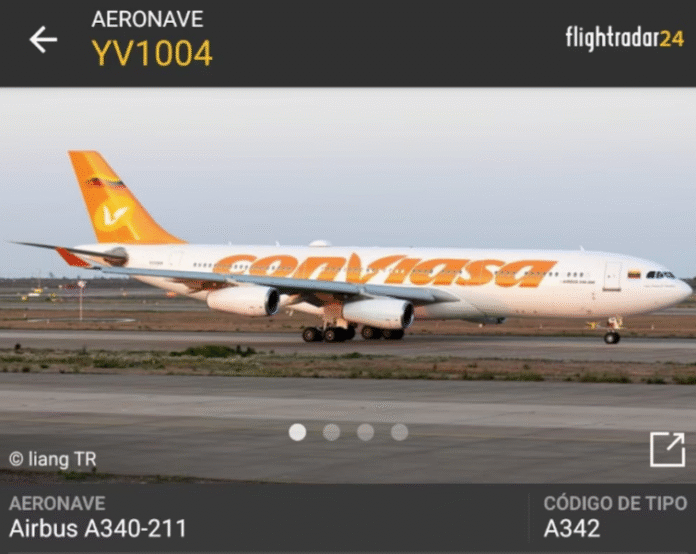Click the copyright symbol before liang TR
The image size is (696, 554).
(16, 459)
